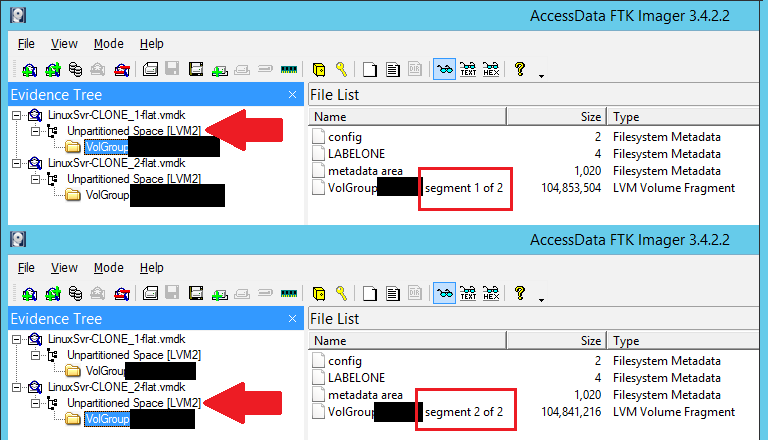768x440 pixels.
Task: Toggle automatic preview glasses mode, segment 1 window
Action: [x=444, y=70]
